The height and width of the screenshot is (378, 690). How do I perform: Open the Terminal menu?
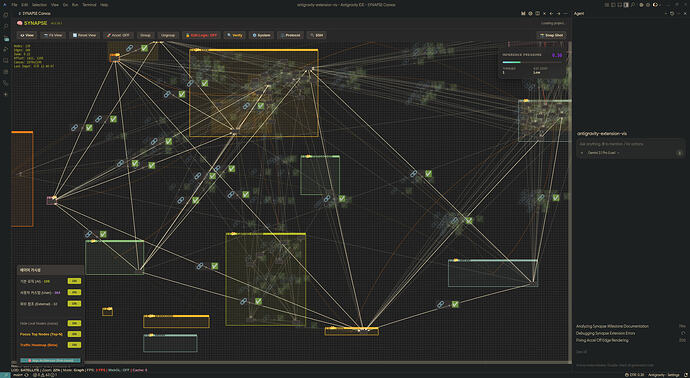click(89, 4)
